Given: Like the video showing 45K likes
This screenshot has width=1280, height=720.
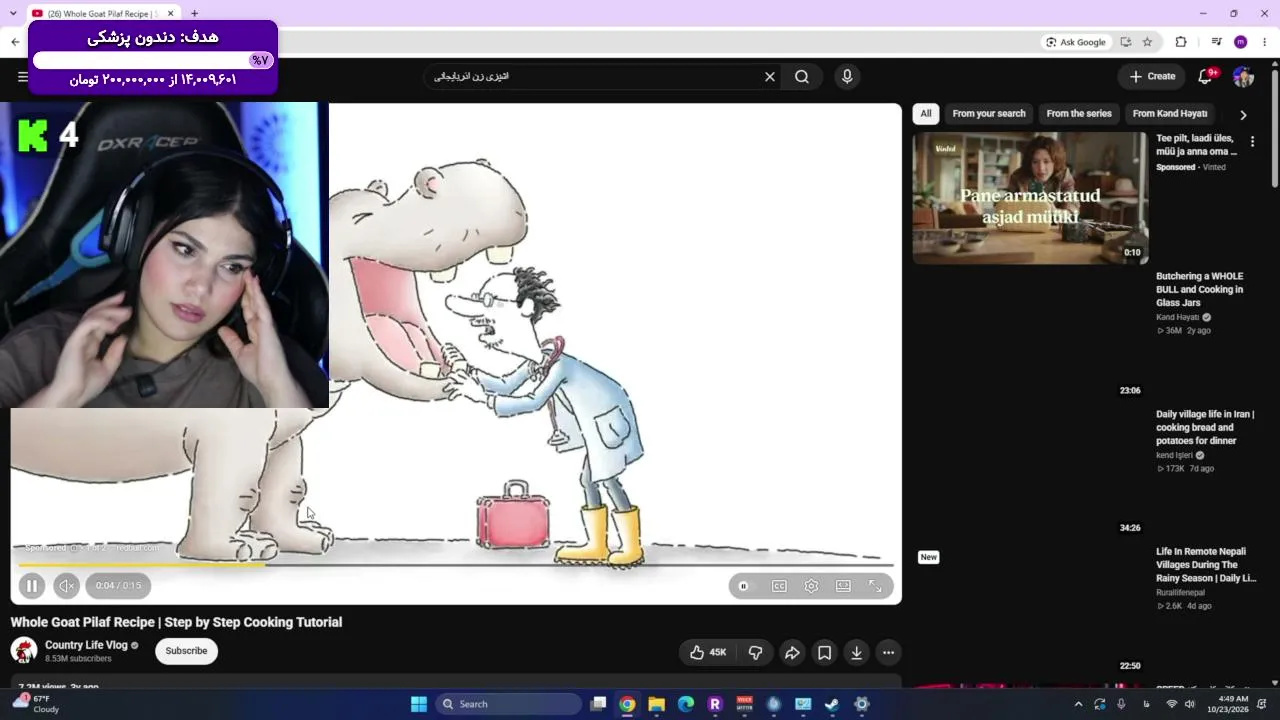Looking at the screenshot, I should click(x=707, y=653).
